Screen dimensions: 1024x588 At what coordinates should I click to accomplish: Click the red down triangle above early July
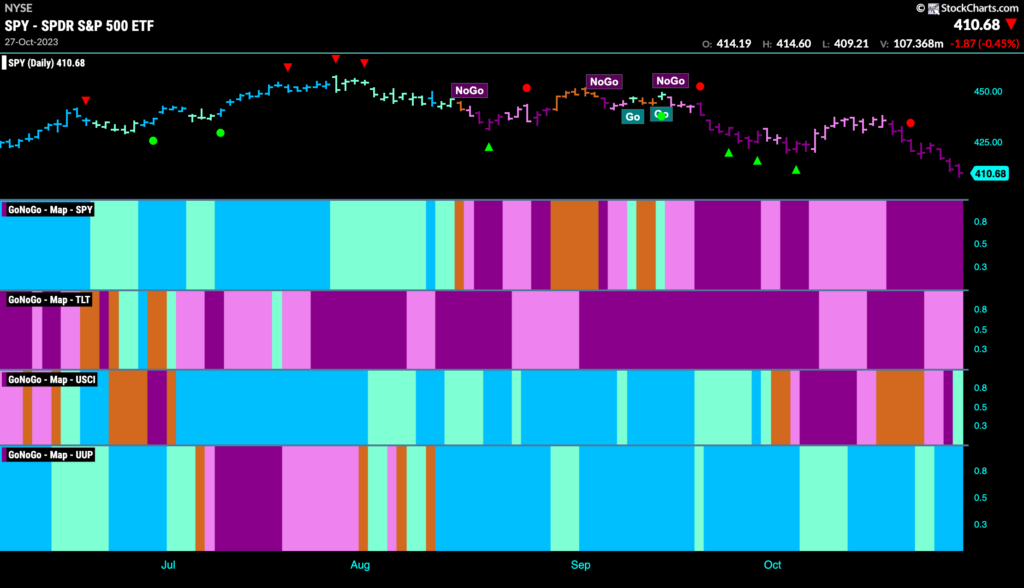point(86,100)
